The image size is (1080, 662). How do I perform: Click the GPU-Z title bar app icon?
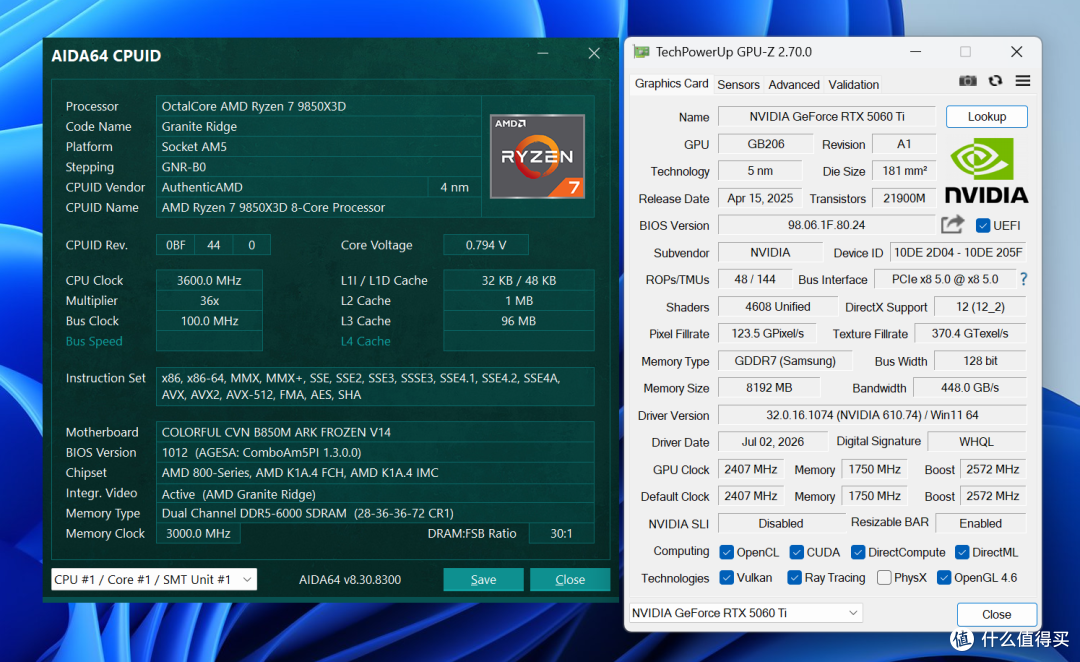point(641,52)
